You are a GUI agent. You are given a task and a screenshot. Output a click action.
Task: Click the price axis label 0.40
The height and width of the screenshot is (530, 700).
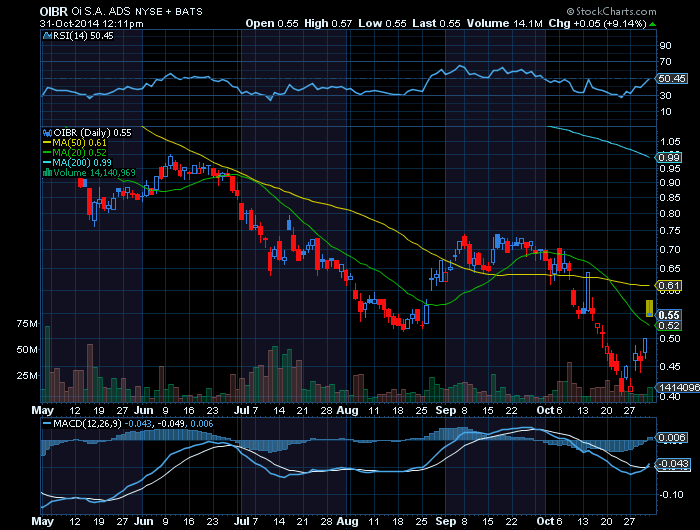tap(670, 396)
